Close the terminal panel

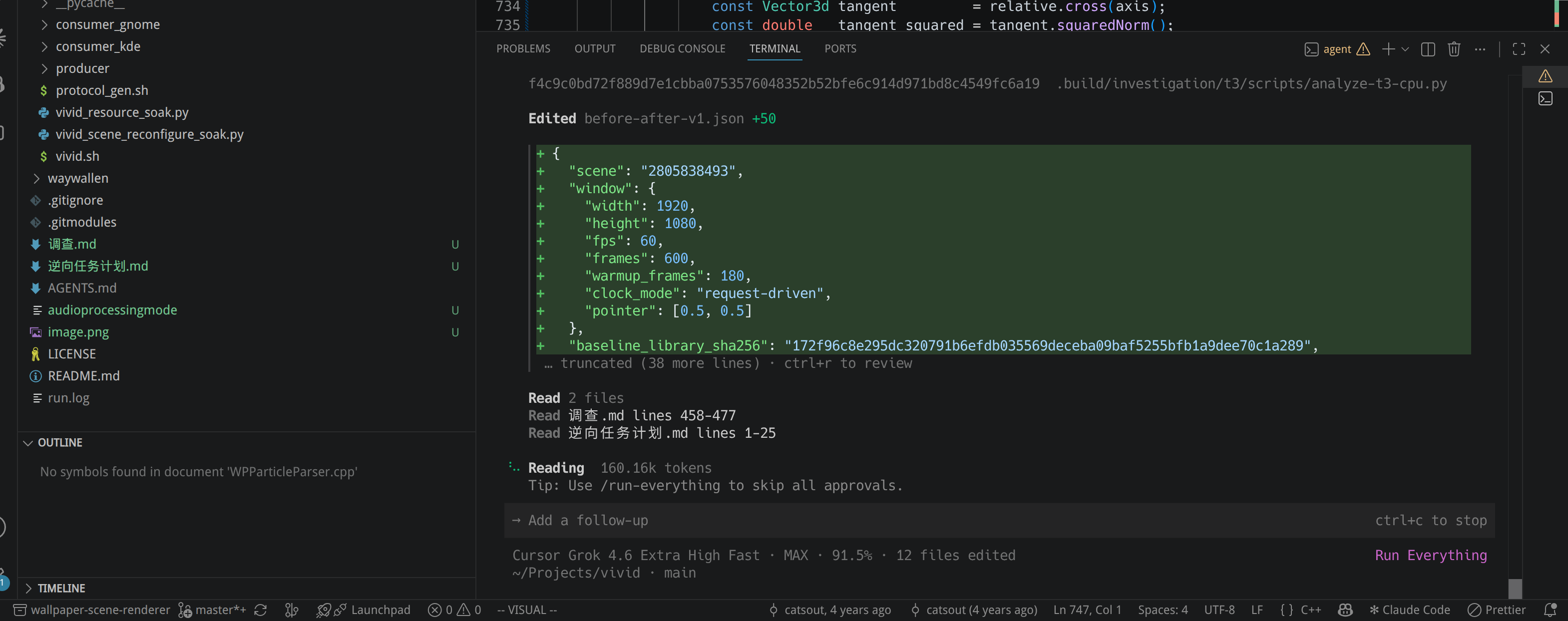point(1545,49)
